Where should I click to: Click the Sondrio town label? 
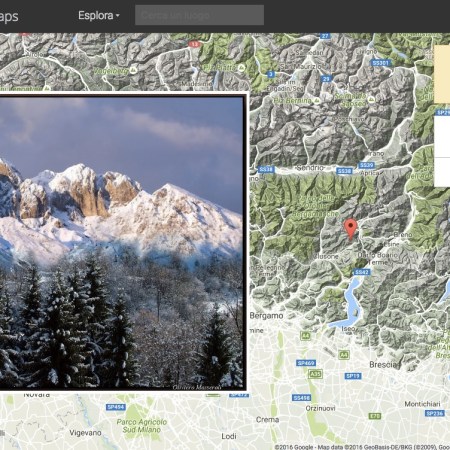click(310, 168)
